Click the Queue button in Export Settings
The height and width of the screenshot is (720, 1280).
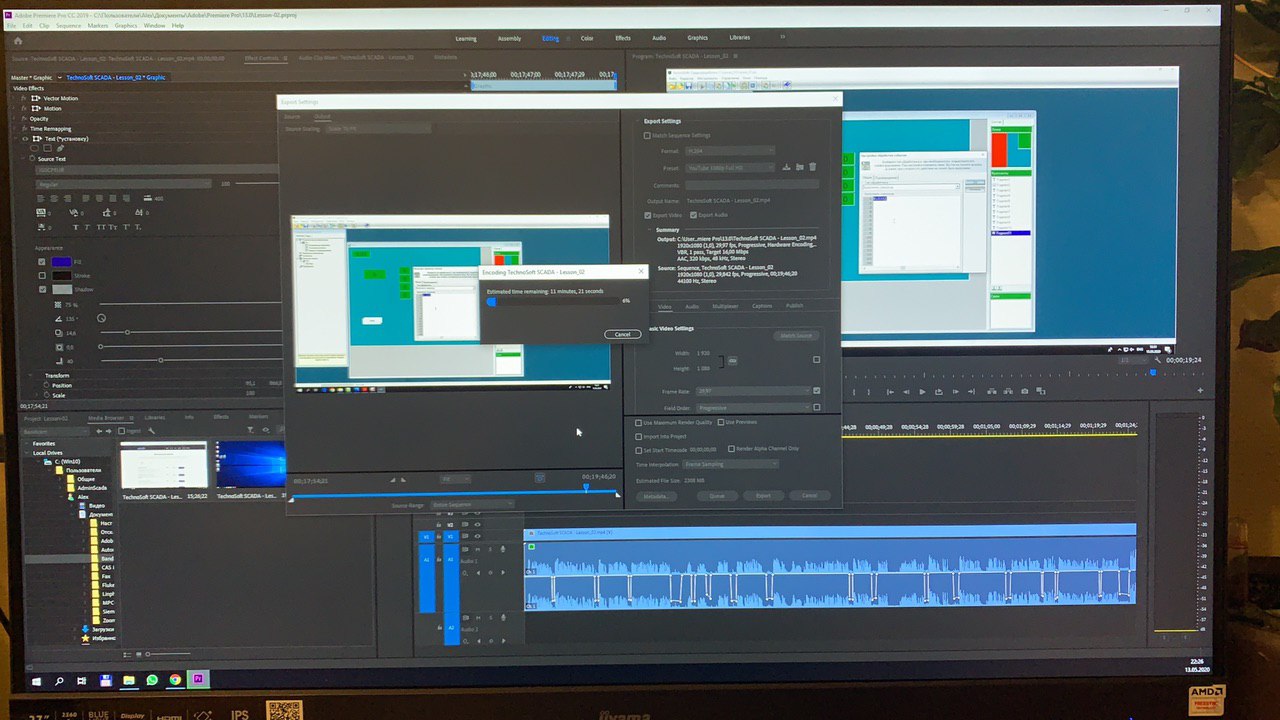click(717, 495)
